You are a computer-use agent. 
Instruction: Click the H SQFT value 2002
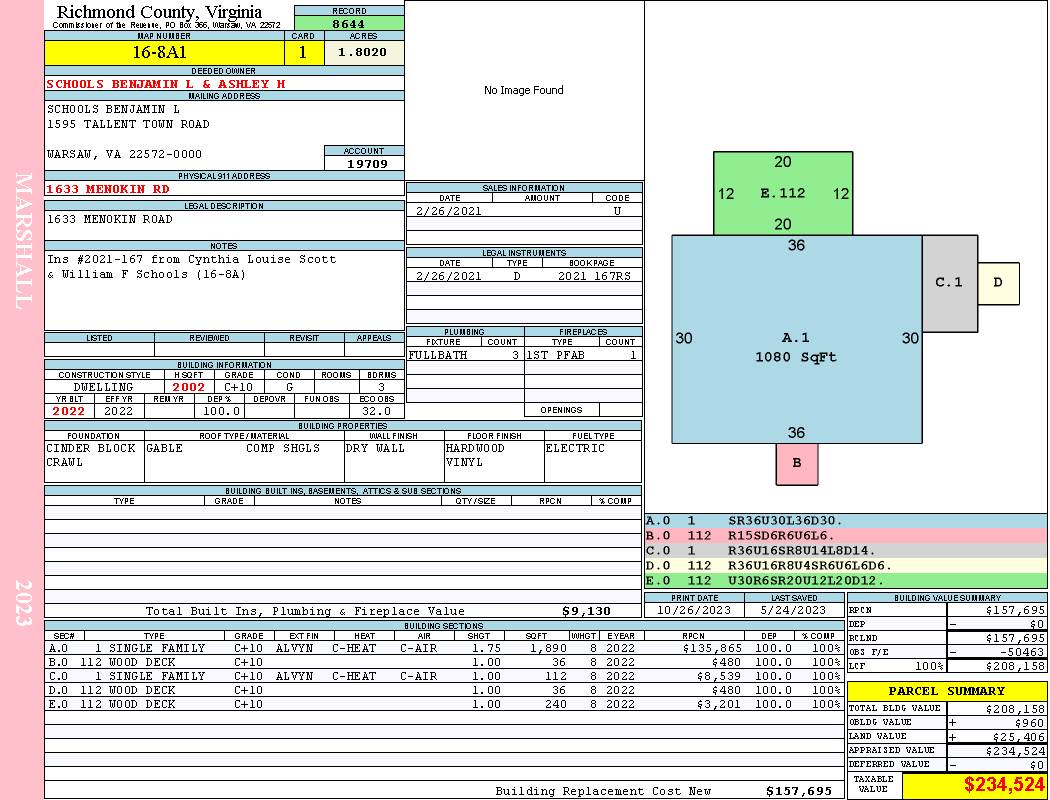point(189,387)
